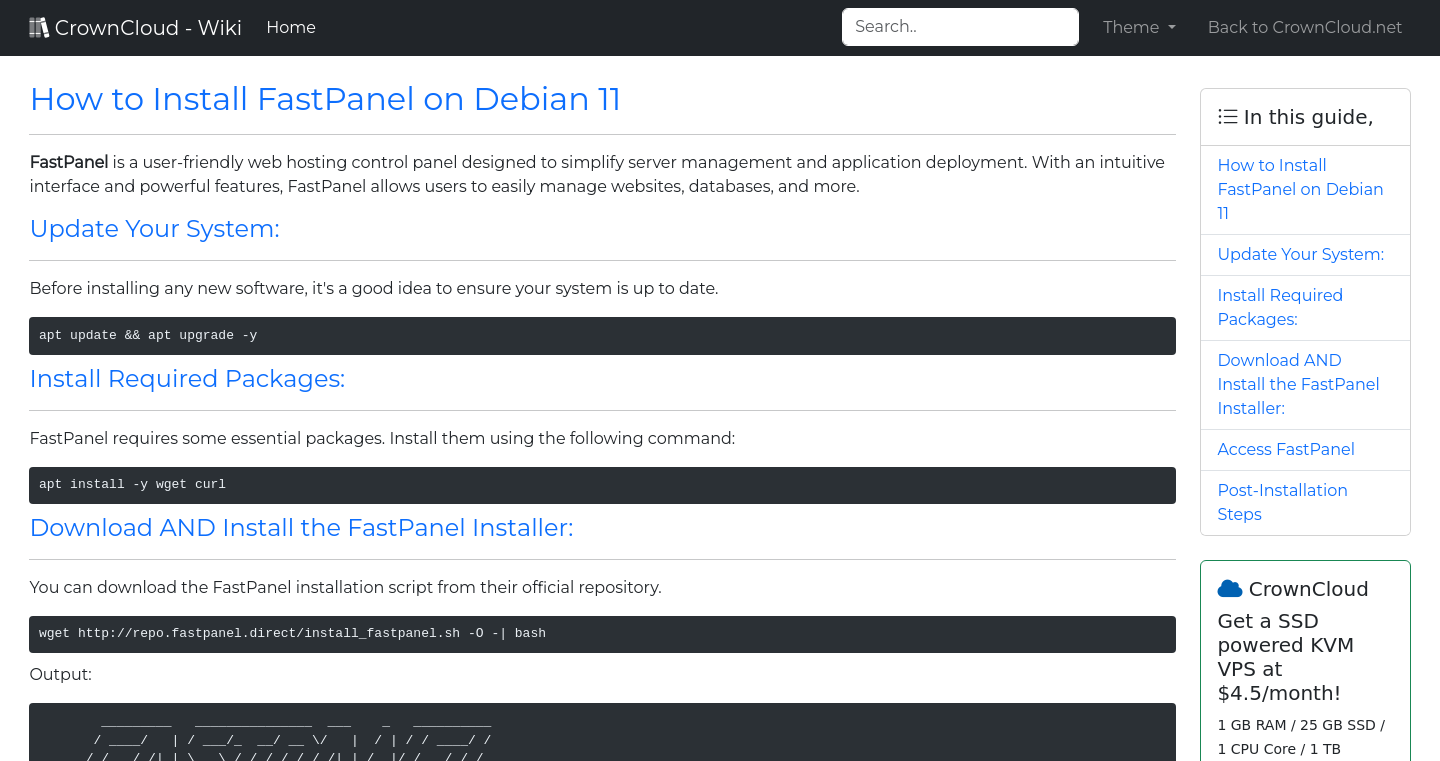
Task: Open the Home menu item
Action: 290,27
